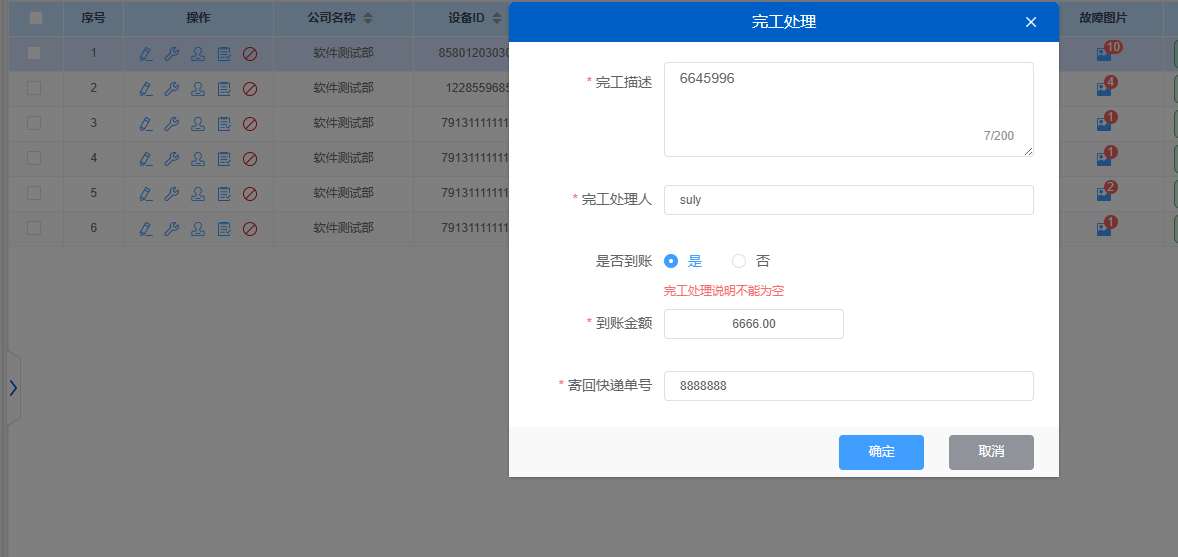Open fault images with badge 10
The height and width of the screenshot is (557, 1178).
pyautogui.click(x=1104, y=54)
